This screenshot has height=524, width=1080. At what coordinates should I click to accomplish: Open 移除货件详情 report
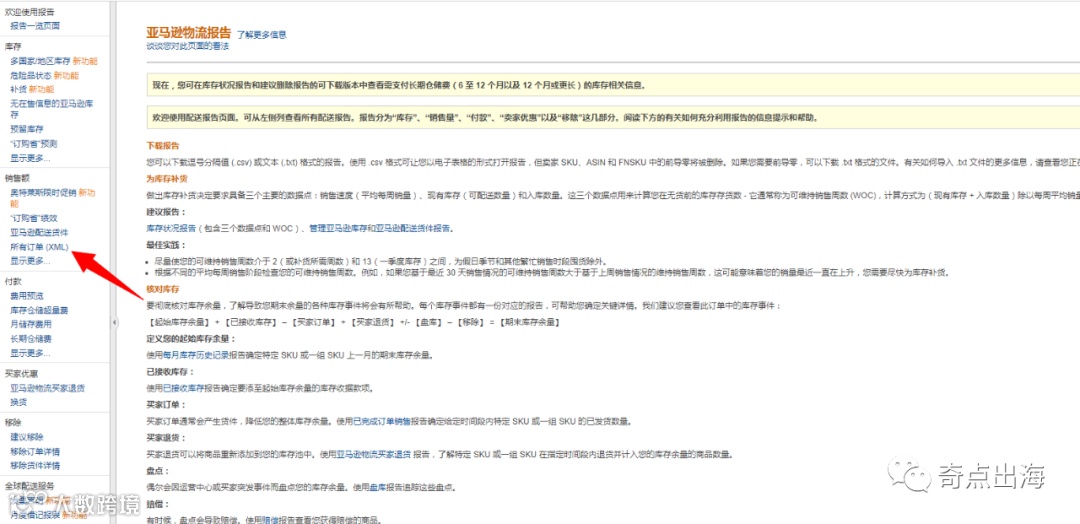click(35, 466)
